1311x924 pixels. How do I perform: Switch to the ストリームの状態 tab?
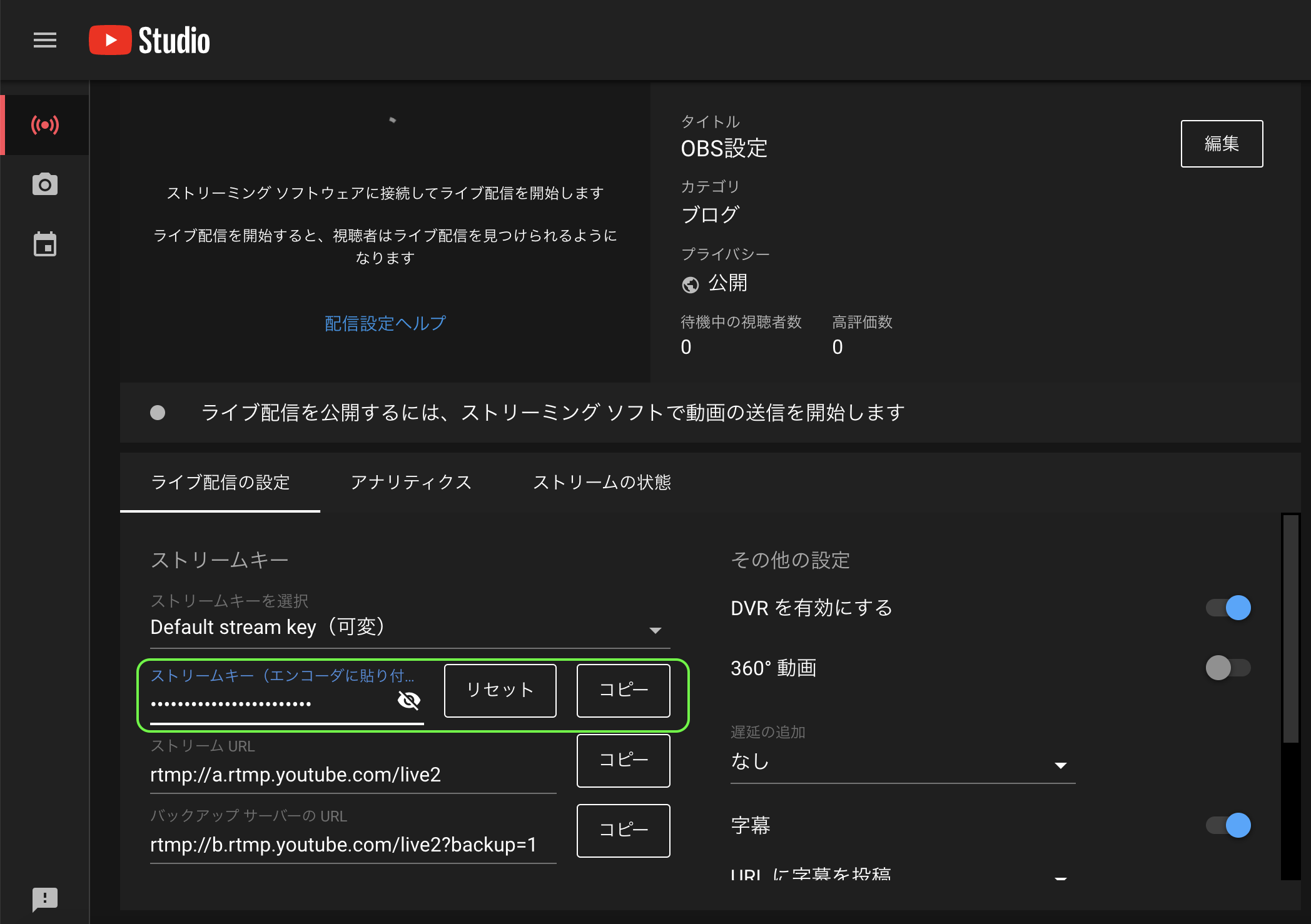click(602, 482)
